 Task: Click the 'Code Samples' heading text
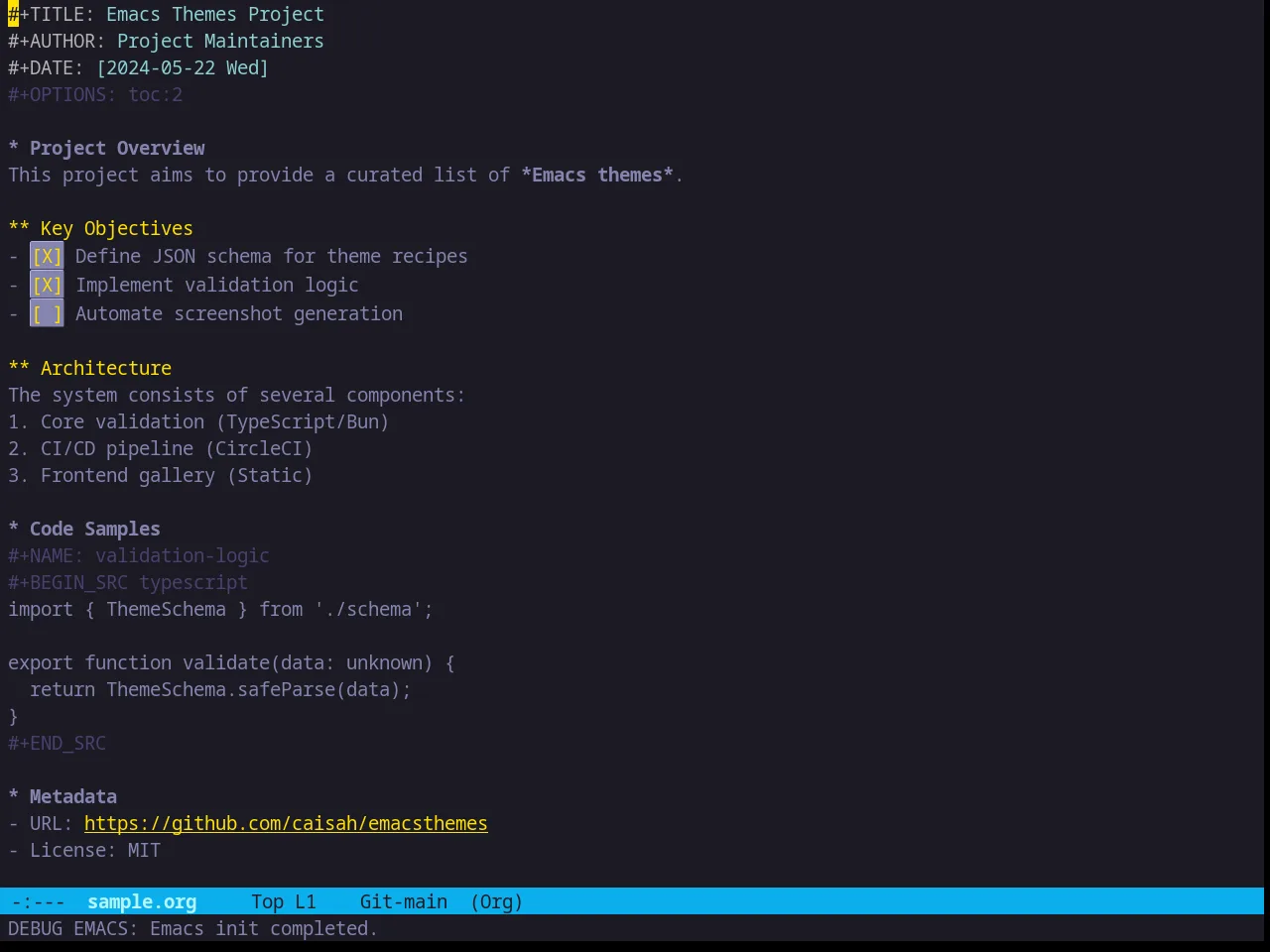click(95, 530)
